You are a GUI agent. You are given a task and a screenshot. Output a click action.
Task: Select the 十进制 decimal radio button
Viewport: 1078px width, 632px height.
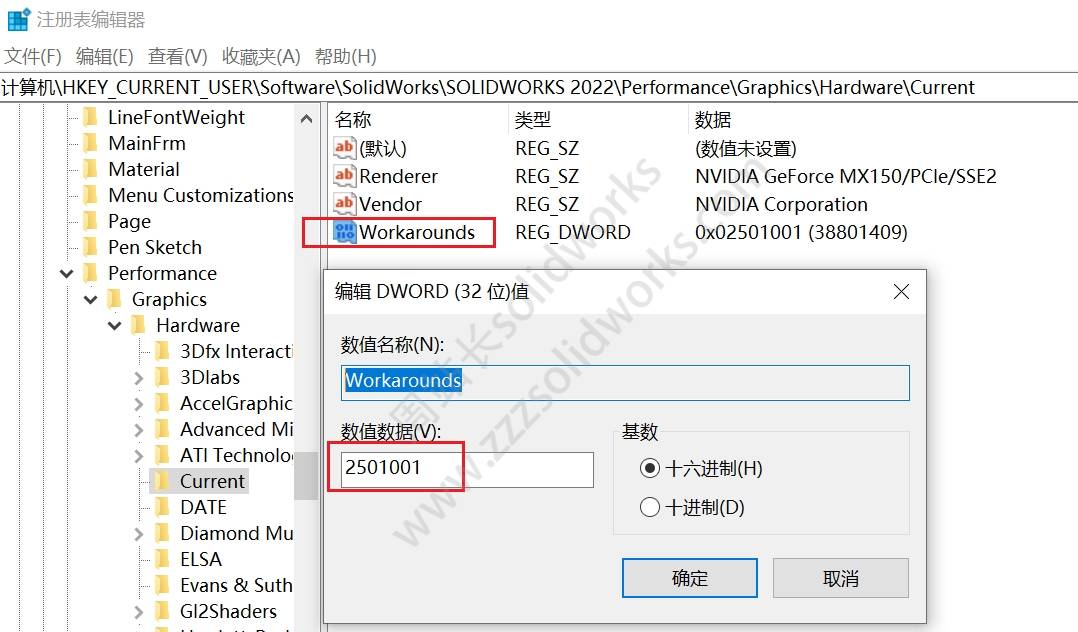pyautogui.click(x=650, y=507)
